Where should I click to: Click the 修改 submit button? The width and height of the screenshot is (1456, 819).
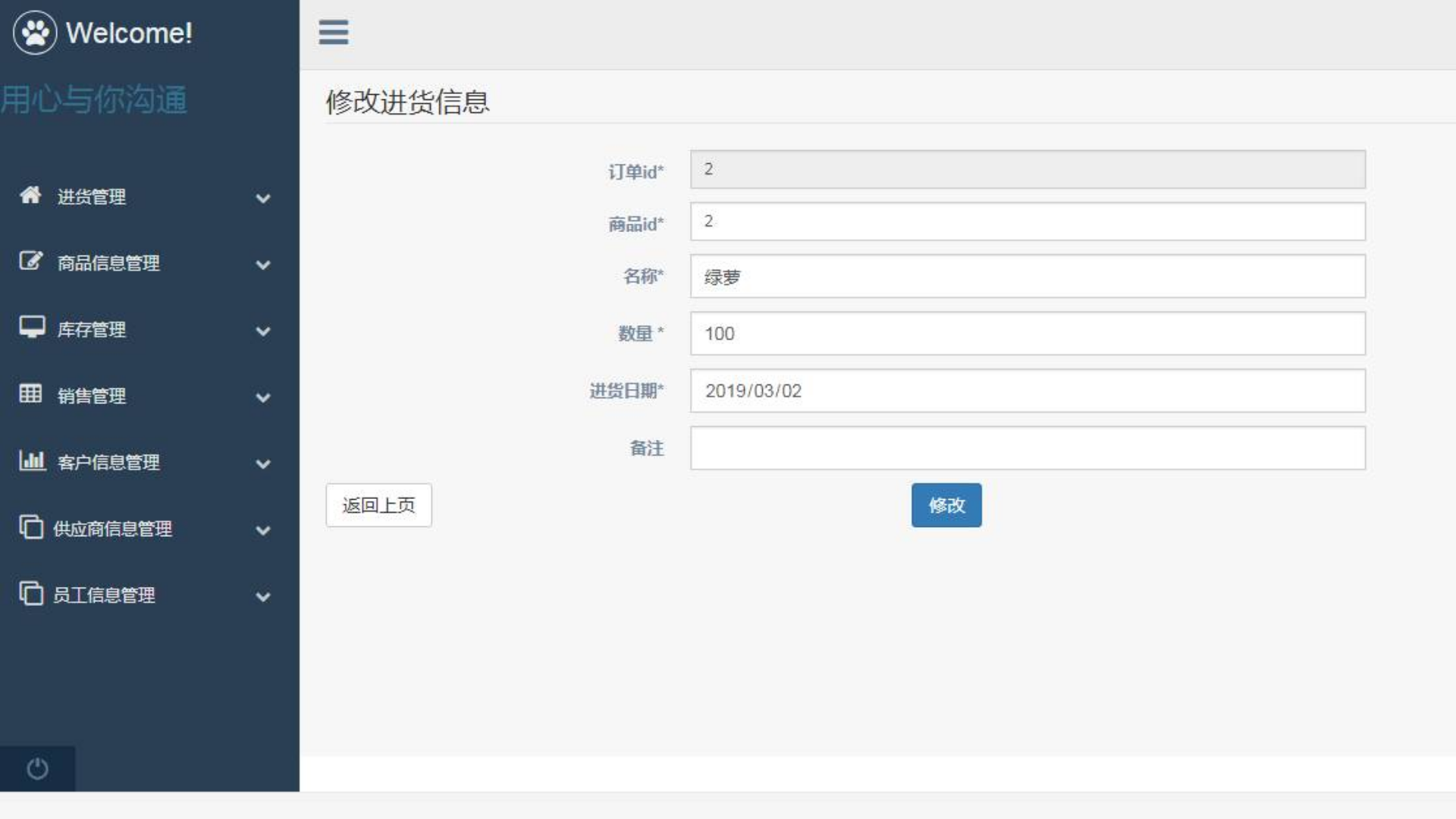pos(946,505)
